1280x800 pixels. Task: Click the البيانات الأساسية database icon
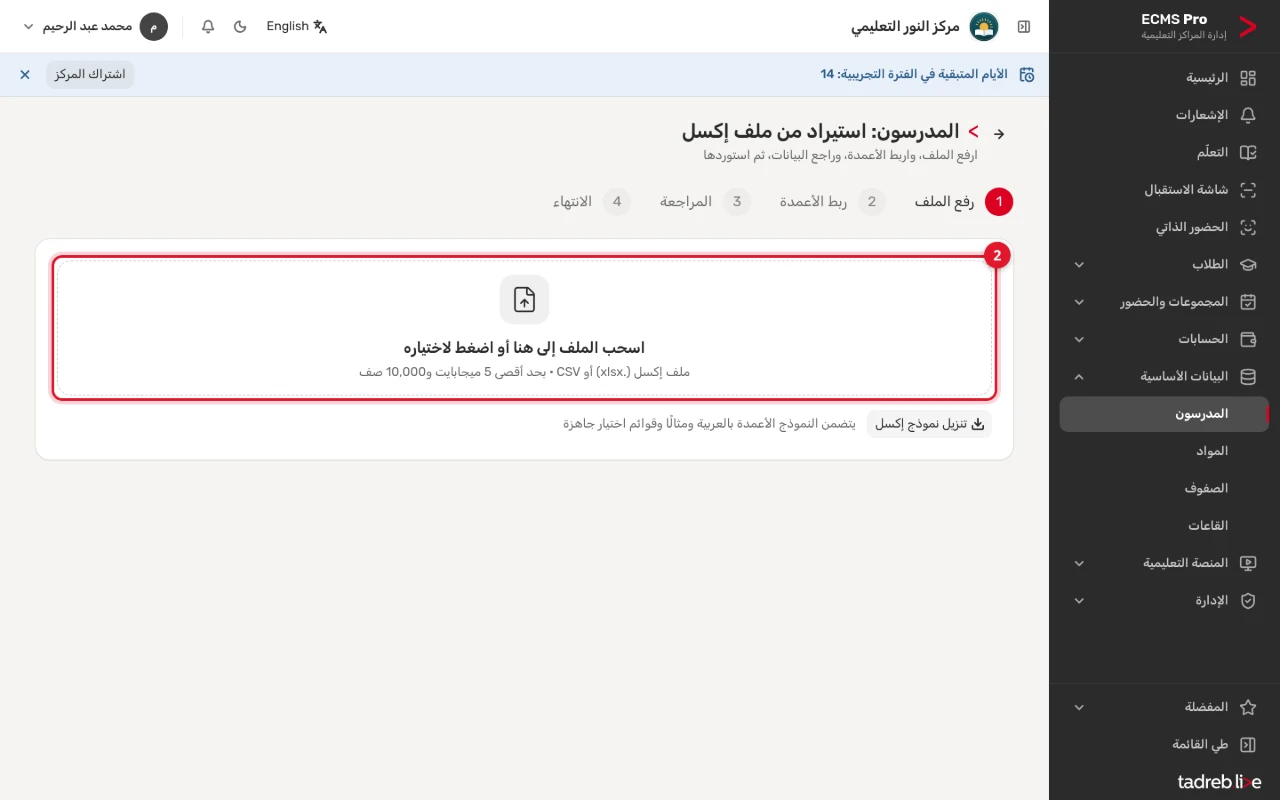1248,377
